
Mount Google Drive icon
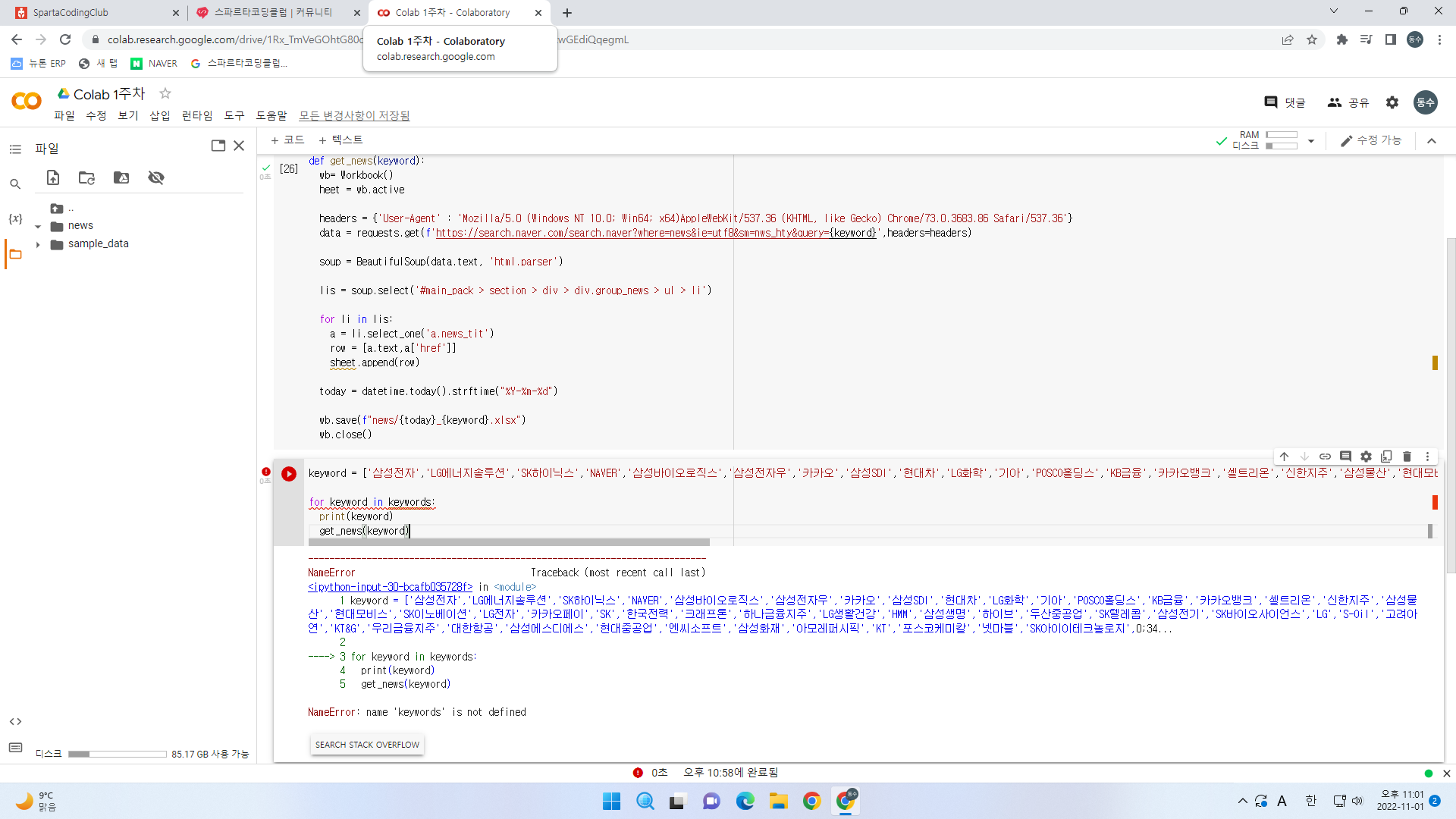[x=121, y=177]
